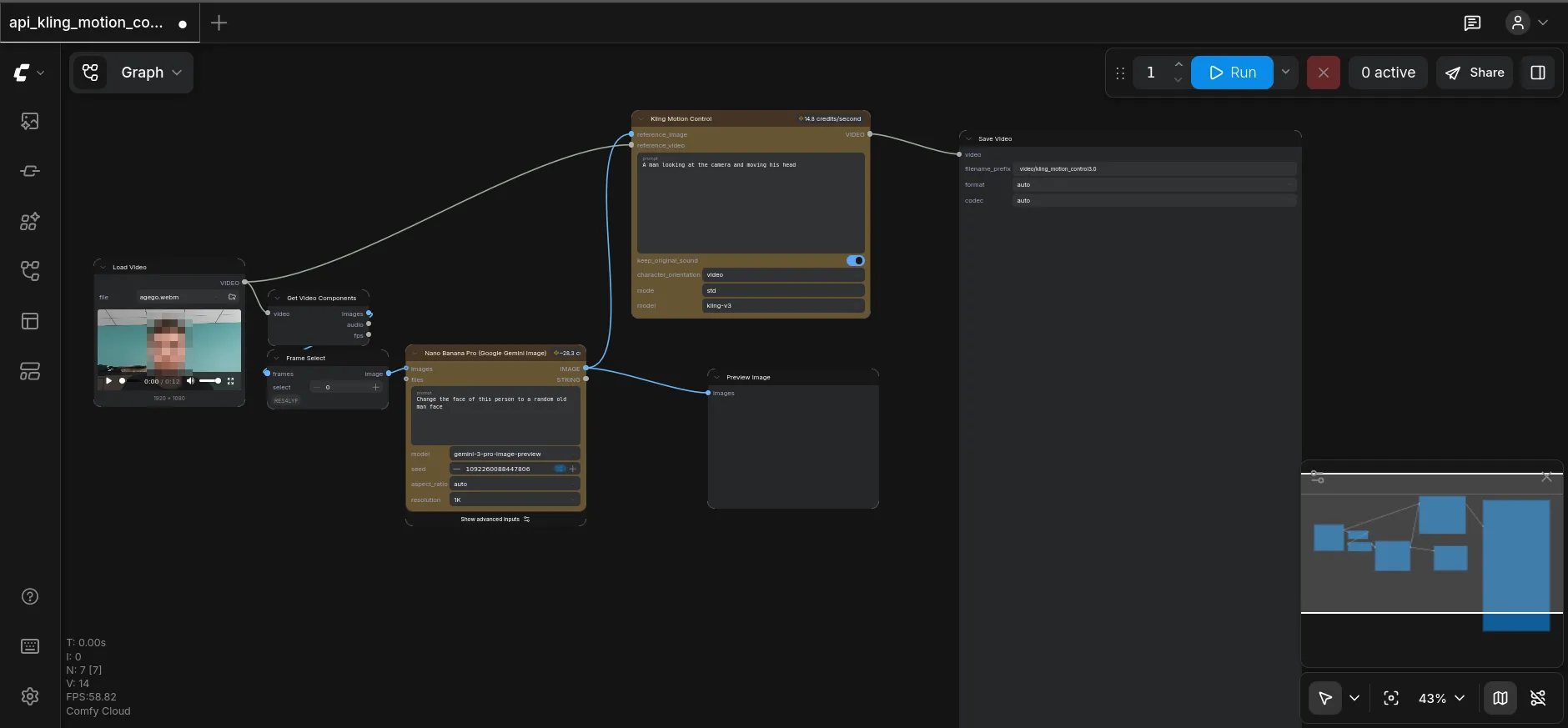Click the Graph icon in the mode button
Screen dimensions: 1568x728
(91, 73)
